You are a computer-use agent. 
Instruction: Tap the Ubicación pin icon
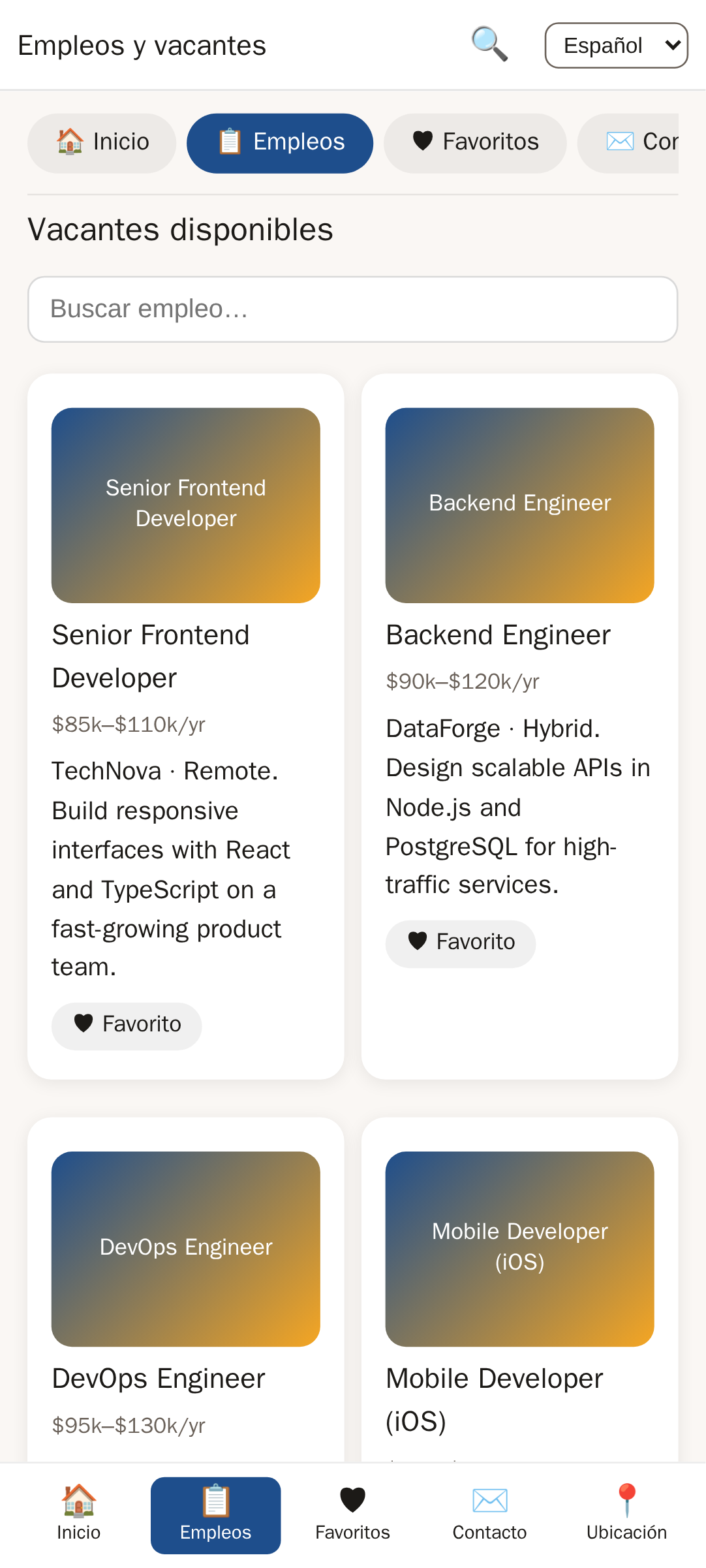pyautogui.click(x=626, y=1499)
